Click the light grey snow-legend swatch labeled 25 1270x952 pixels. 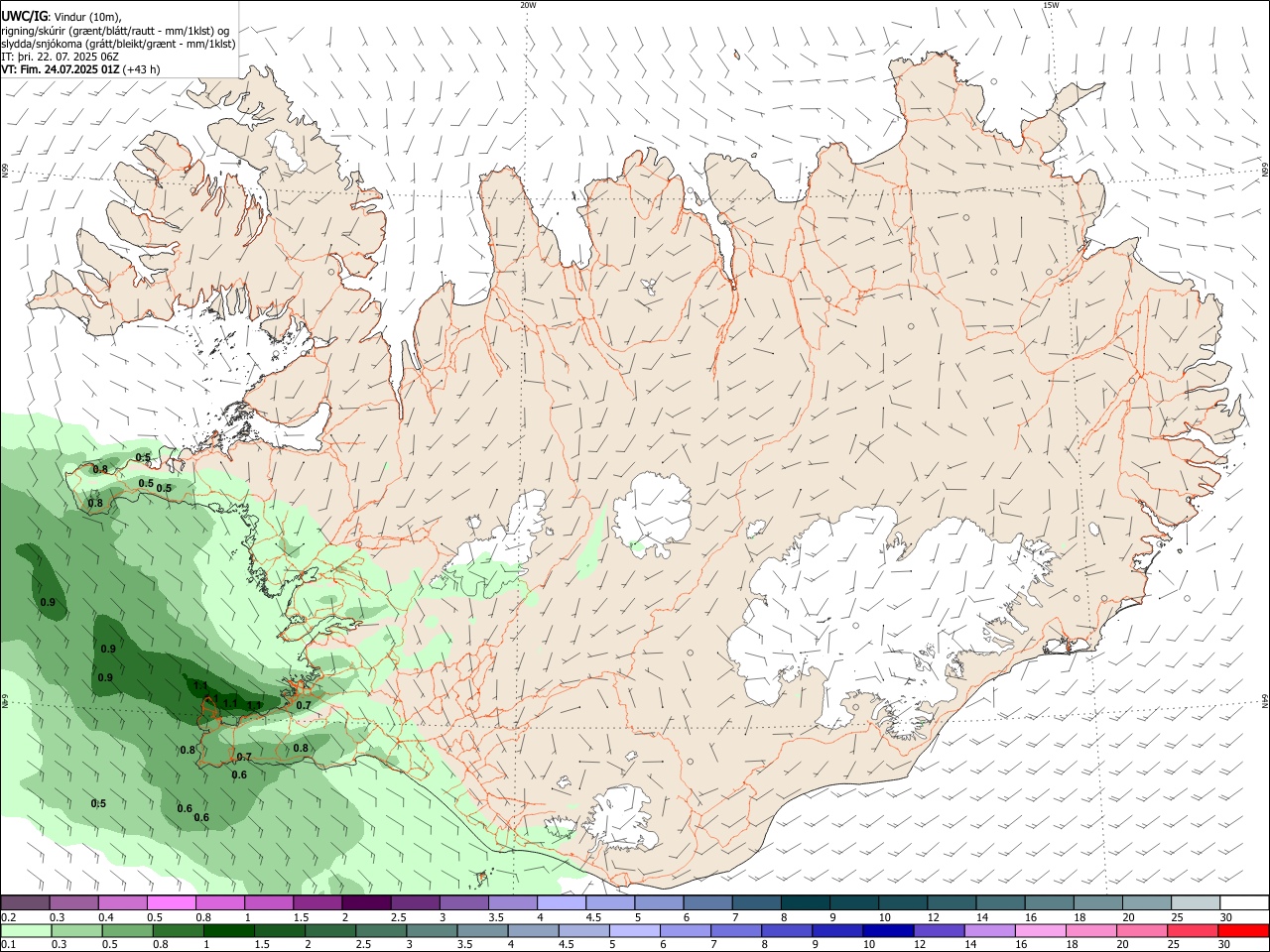coord(1195,902)
